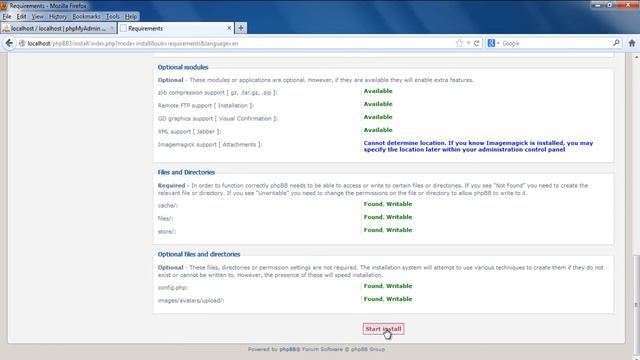Click the 'files/:' row label
640x360 pixels.
tap(165, 218)
